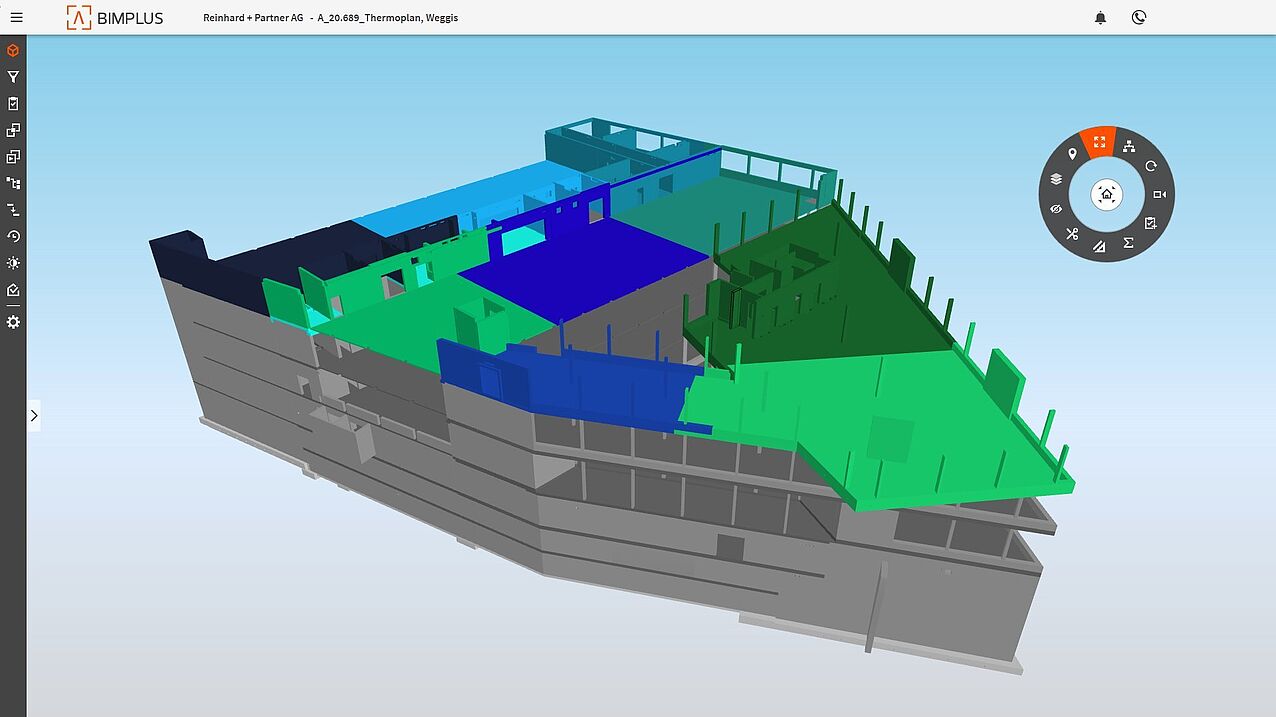Open the overlapping squares plus sidebar icon
The image size is (1276, 717).
[13, 130]
